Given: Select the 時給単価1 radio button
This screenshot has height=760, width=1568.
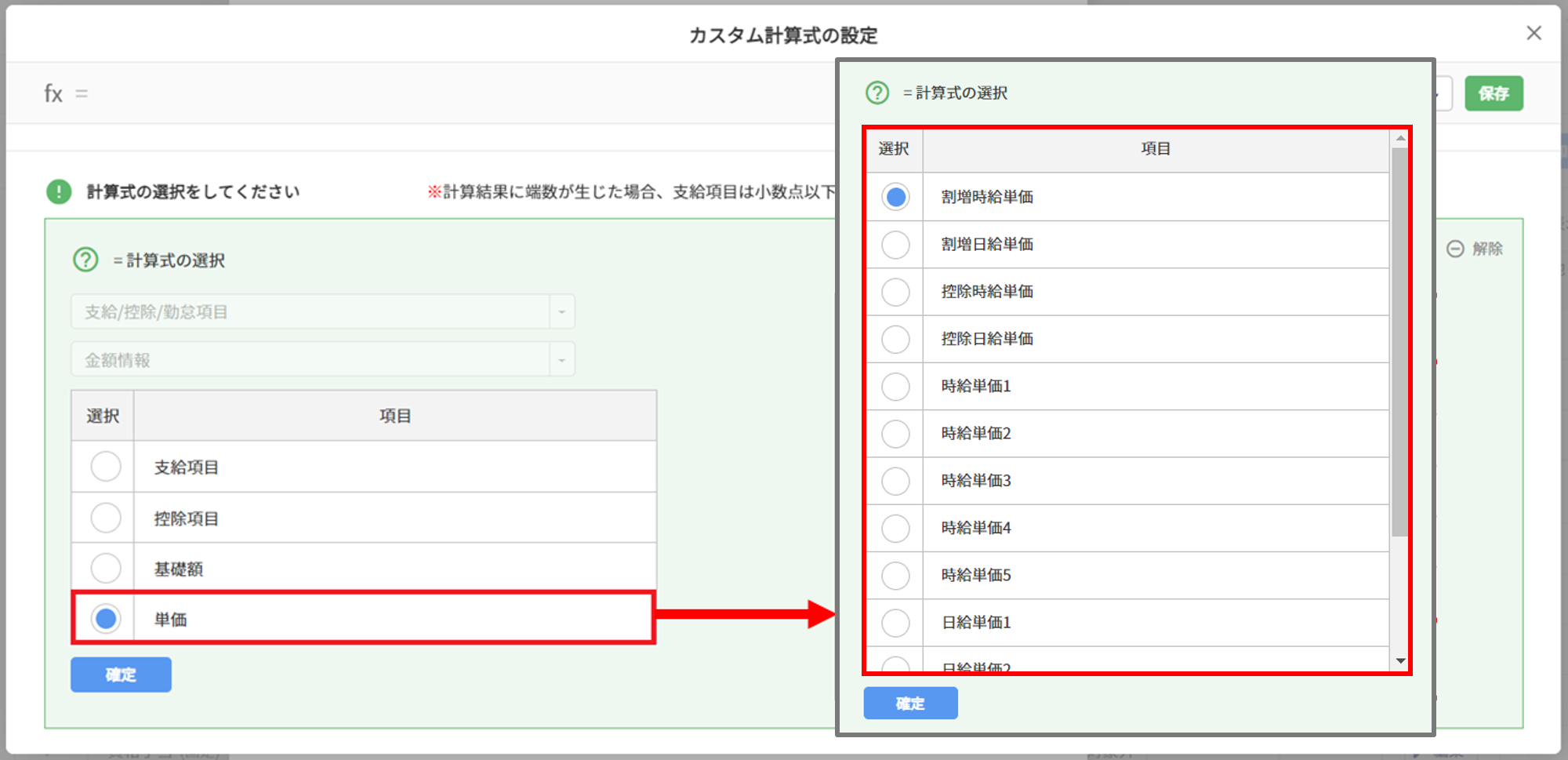Looking at the screenshot, I should (895, 386).
